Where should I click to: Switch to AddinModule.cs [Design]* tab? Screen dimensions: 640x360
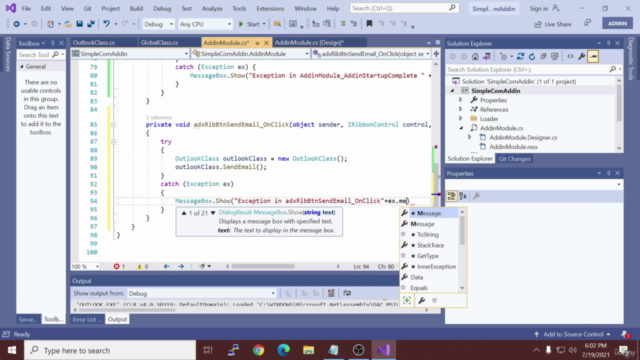(309, 42)
